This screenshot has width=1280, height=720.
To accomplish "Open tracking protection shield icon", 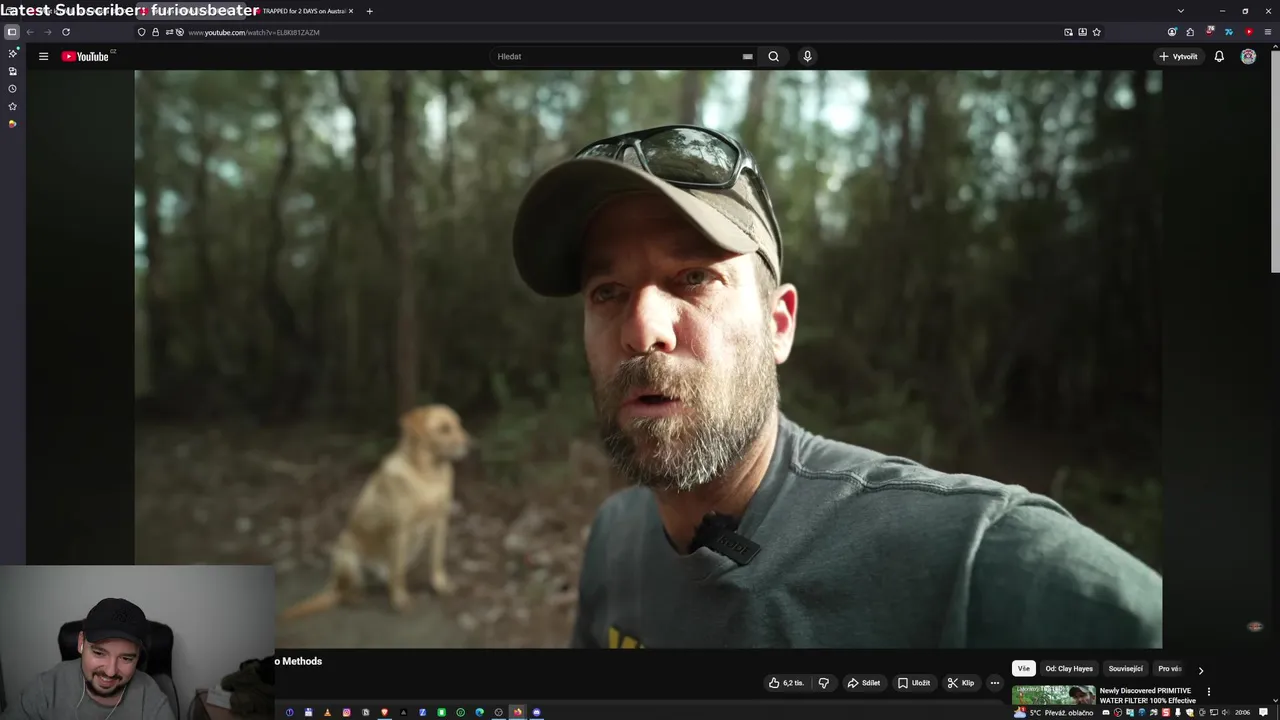I will [141, 32].
